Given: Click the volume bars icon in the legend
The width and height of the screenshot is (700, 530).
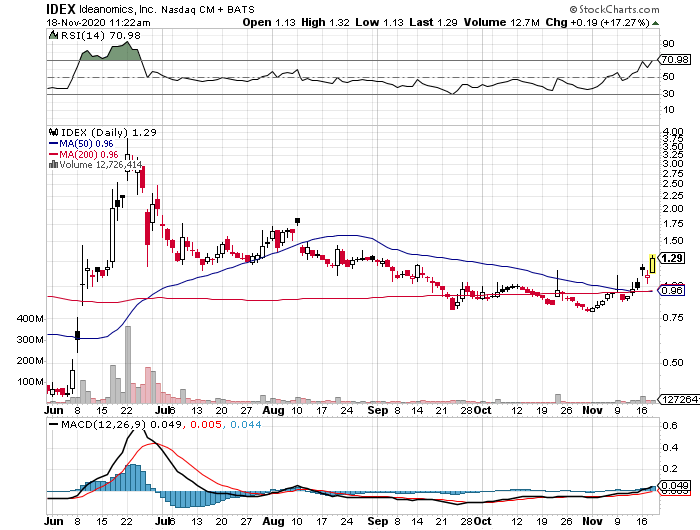Looking at the screenshot, I should [53, 164].
